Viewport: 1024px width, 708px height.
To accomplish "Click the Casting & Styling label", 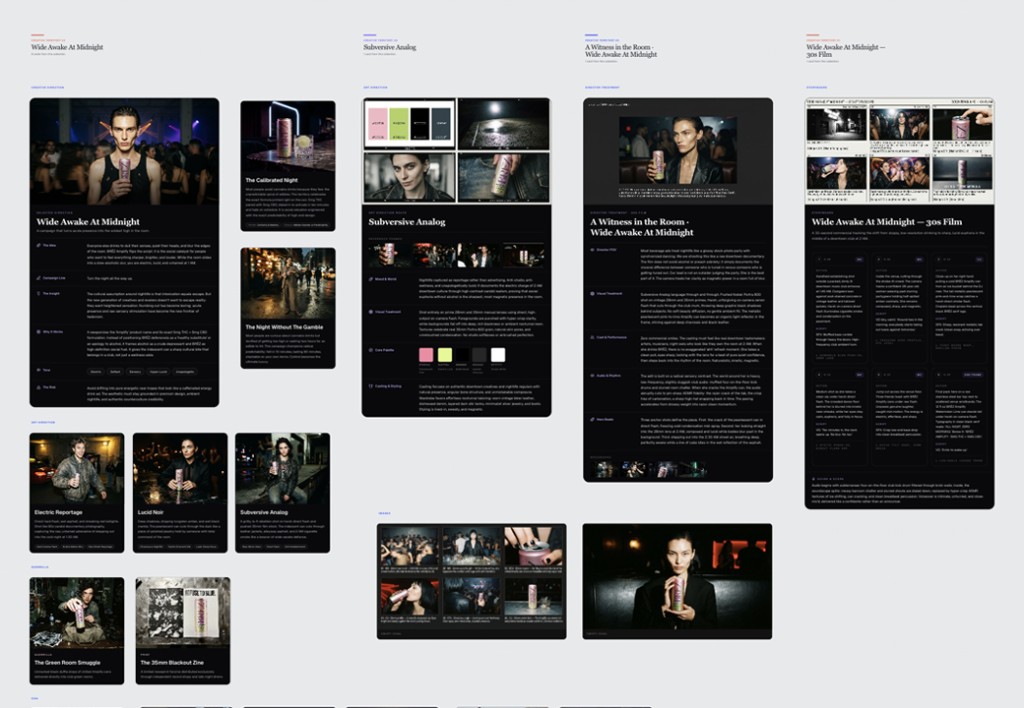I will [x=389, y=386].
